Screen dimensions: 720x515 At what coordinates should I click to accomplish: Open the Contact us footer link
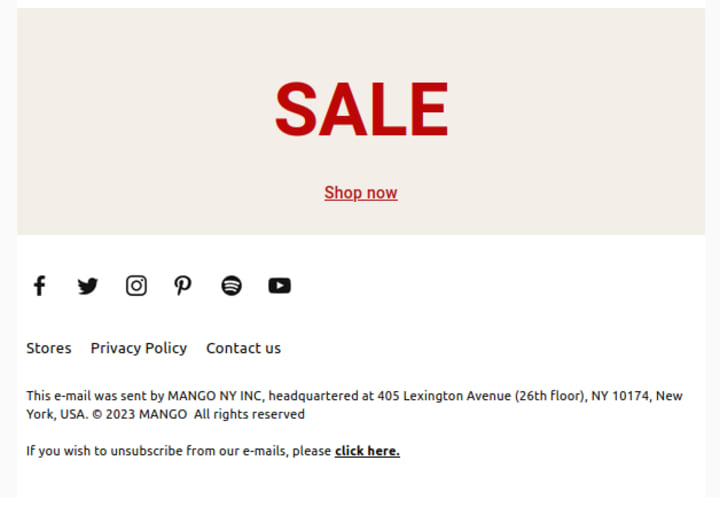tap(243, 348)
